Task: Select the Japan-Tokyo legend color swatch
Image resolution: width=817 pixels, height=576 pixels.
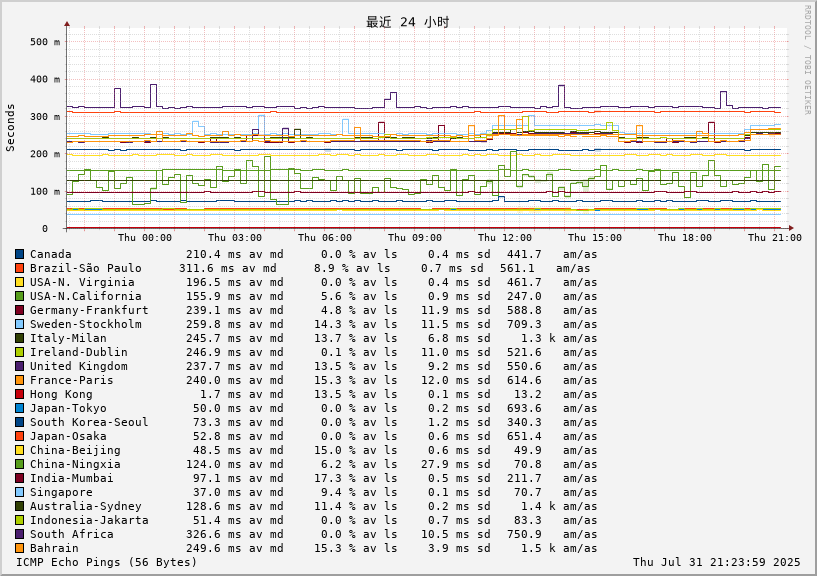Action: 20,409
